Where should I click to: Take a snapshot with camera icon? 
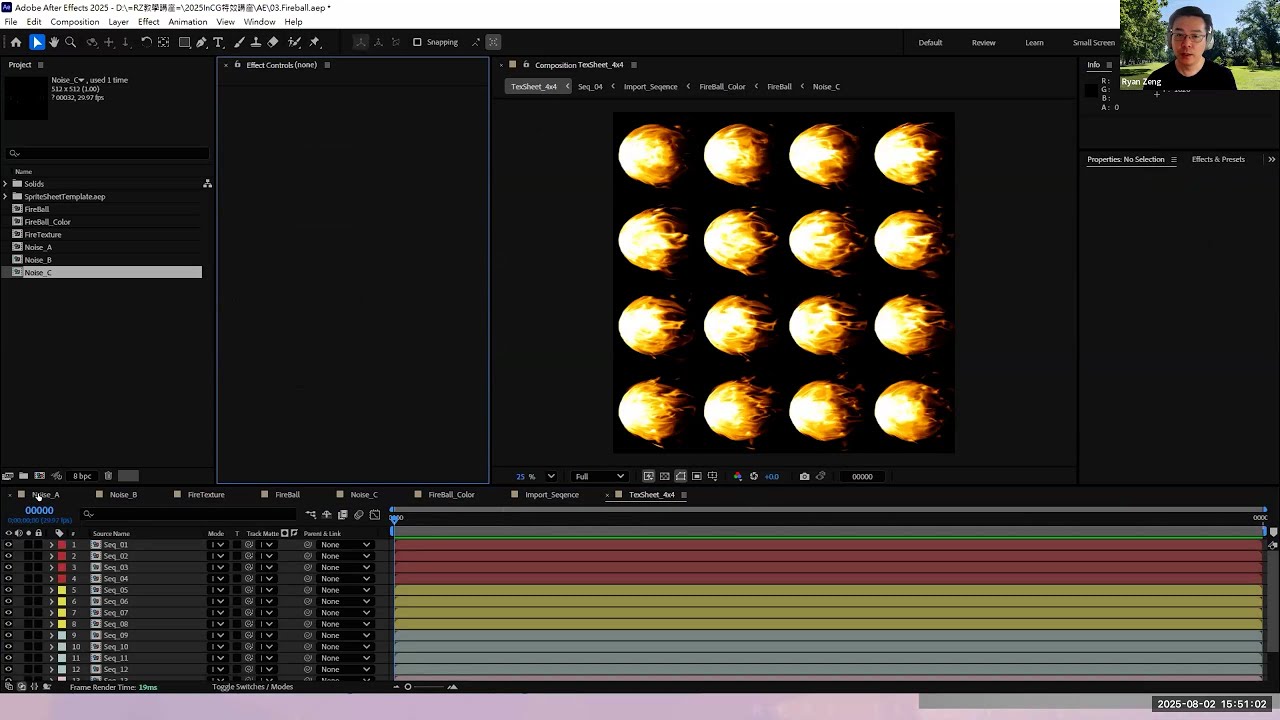804,476
